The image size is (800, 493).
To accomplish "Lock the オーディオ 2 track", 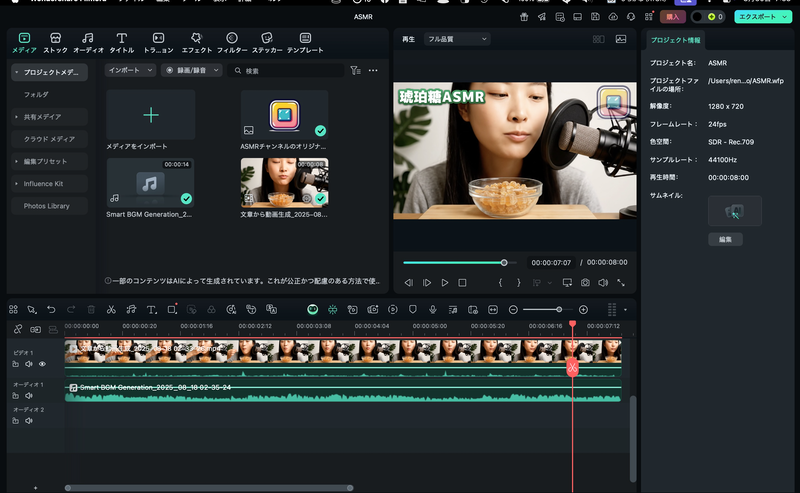I will (x=15, y=421).
